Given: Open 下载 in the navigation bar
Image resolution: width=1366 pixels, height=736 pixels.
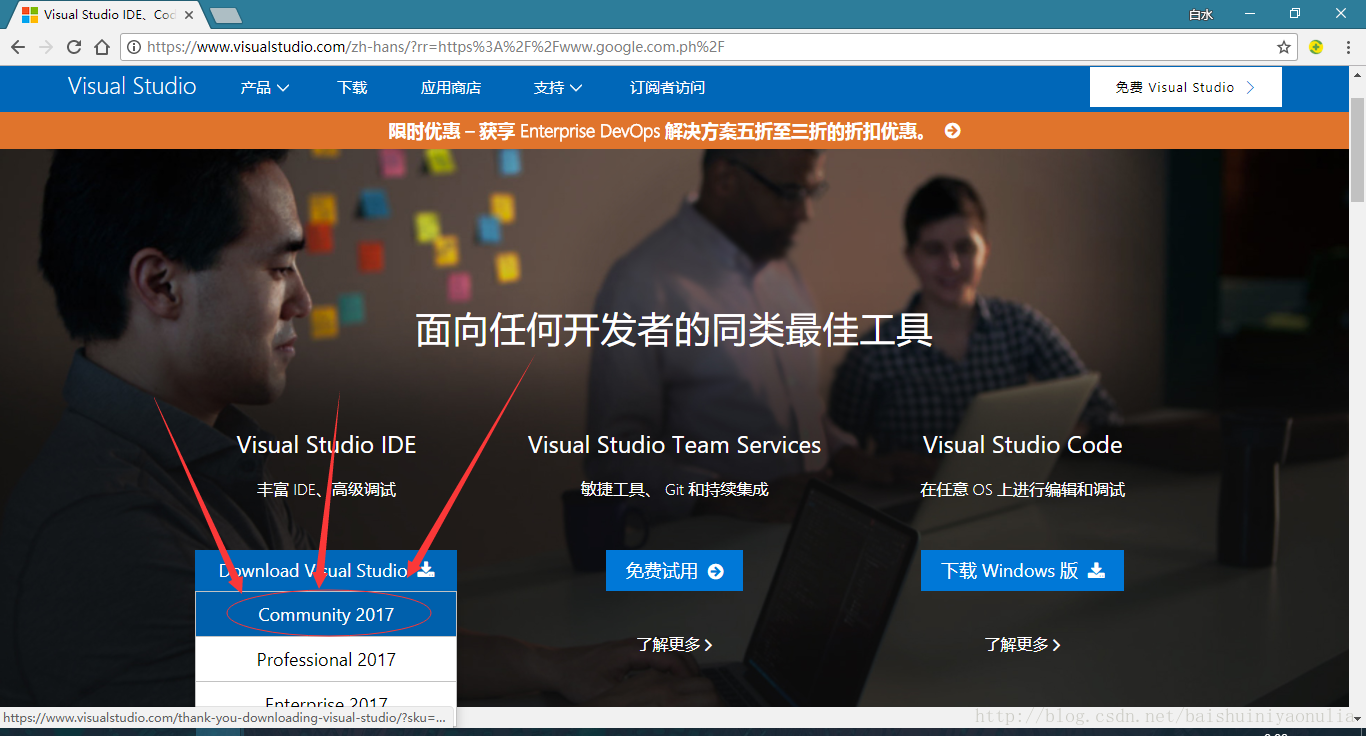Looking at the screenshot, I should [352, 88].
